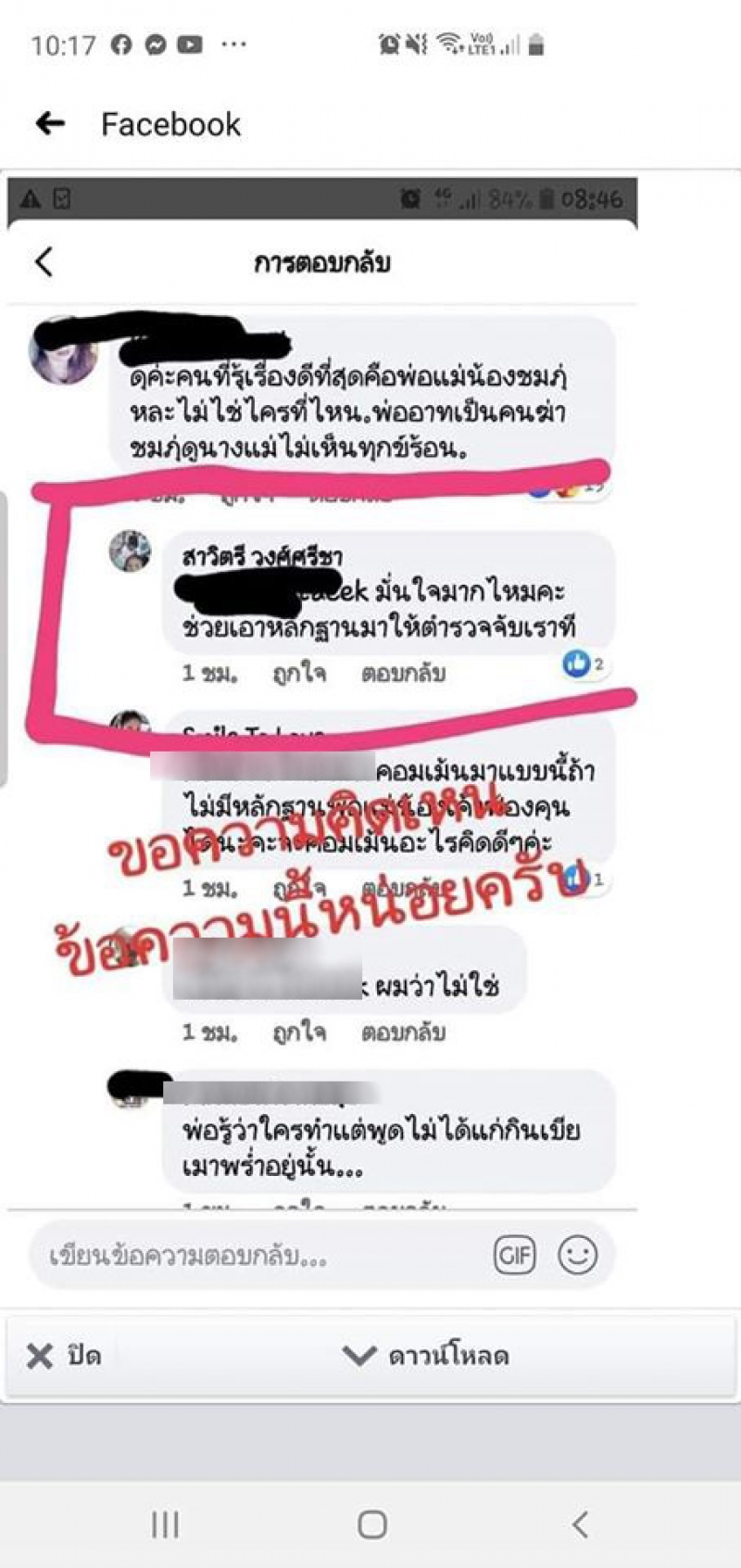Expand ดาวน์โหลด with the down chevron
This screenshot has height=1568, width=741.
pyautogui.click(x=358, y=1356)
